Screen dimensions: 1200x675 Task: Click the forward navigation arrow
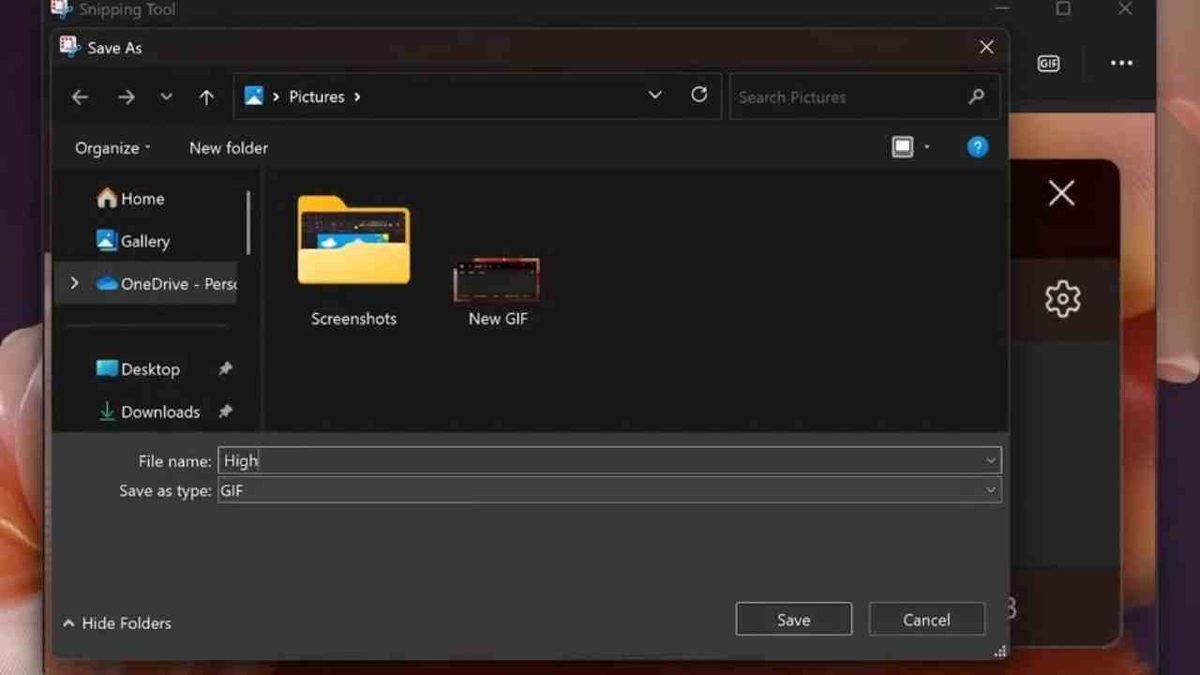(126, 96)
